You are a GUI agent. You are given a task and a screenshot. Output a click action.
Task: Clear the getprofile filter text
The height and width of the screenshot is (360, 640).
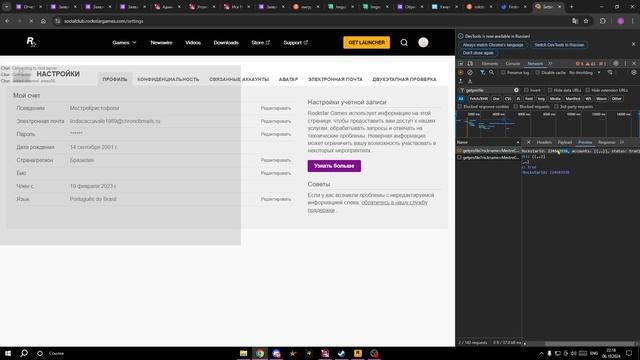pos(516,90)
